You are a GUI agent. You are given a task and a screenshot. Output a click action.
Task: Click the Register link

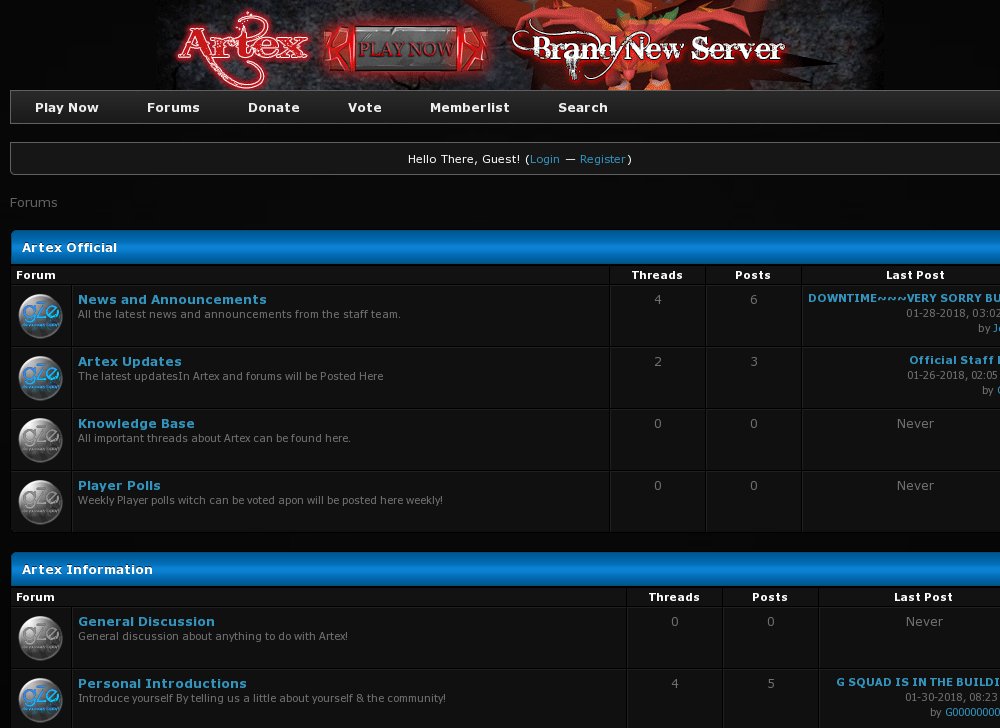603,159
